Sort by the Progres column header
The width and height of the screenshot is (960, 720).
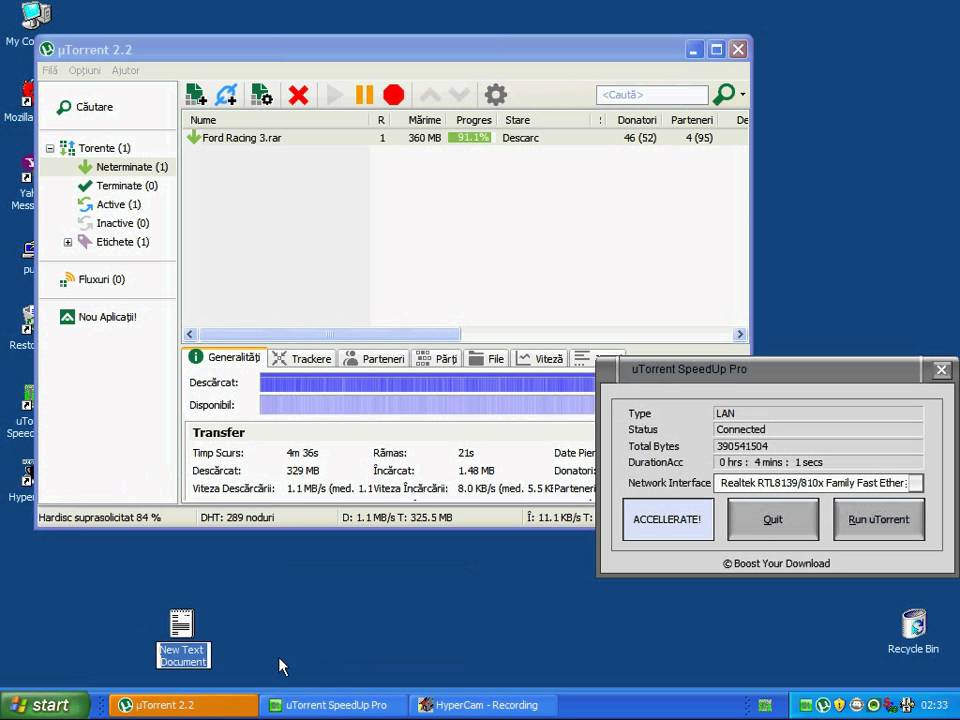471,120
